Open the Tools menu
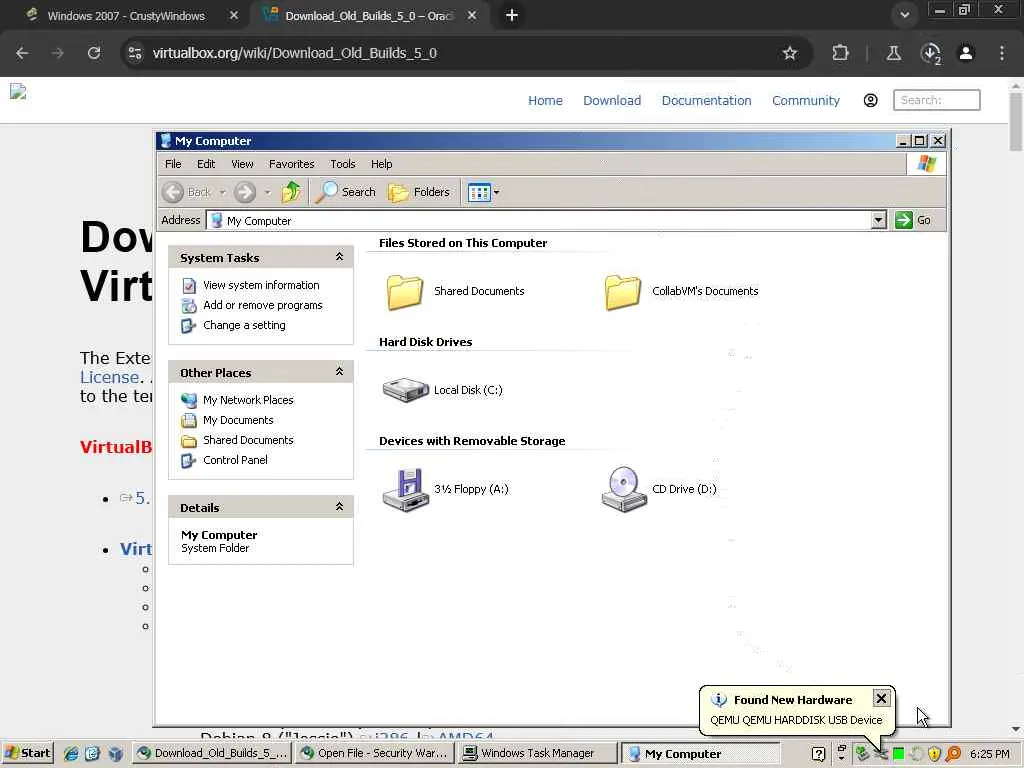Screen dimensions: 1024x768 point(343,164)
